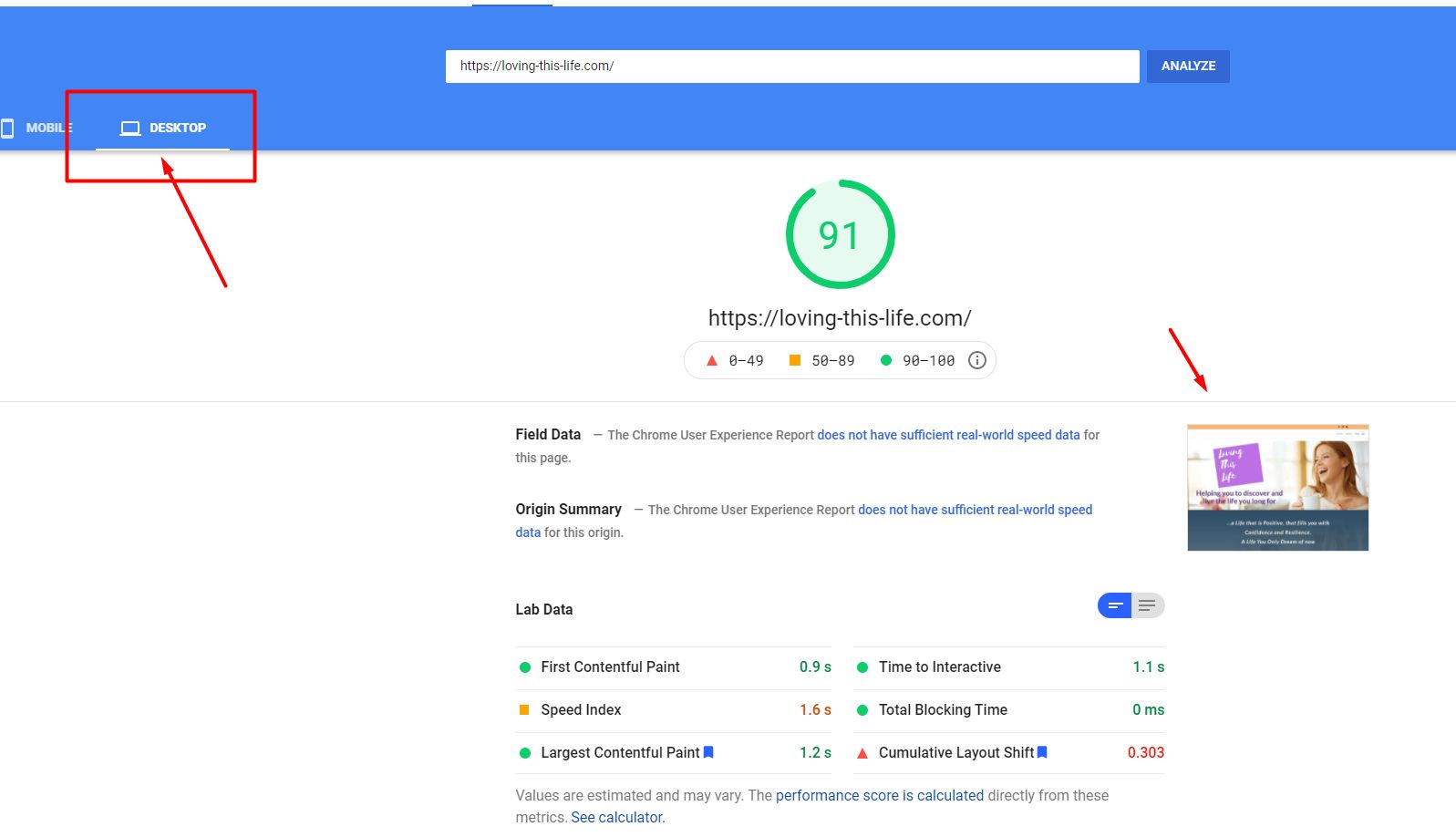The width and height of the screenshot is (1456, 837).
Task: Open the 'See calculator' link
Action: tap(617, 817)
